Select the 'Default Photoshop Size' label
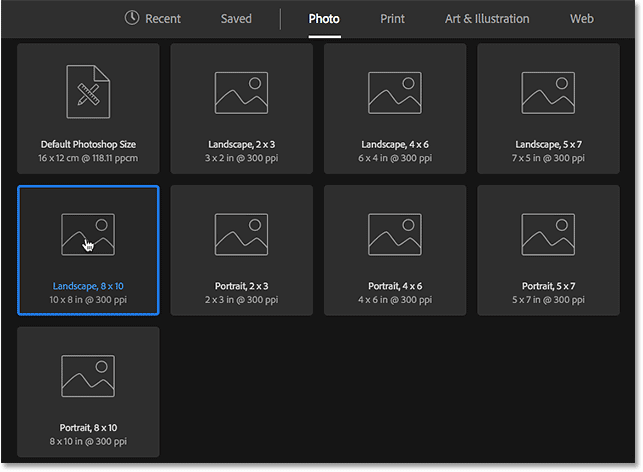This screenshot has width=643, height=472. point(88,144)
